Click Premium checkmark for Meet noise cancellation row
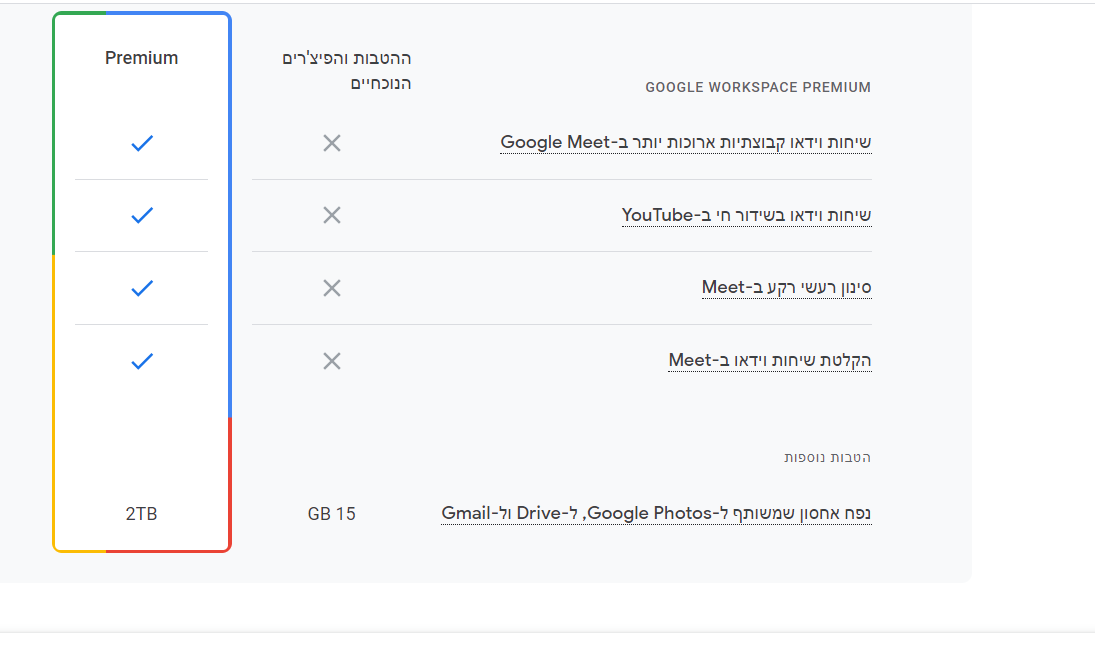This screenshot has height=648, width=1095. click(142, 288)
